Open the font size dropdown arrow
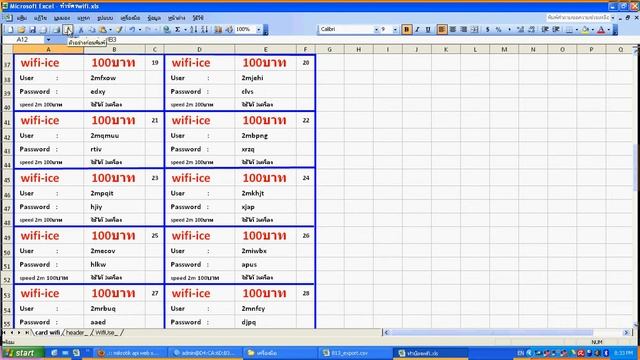 point(395,29)
